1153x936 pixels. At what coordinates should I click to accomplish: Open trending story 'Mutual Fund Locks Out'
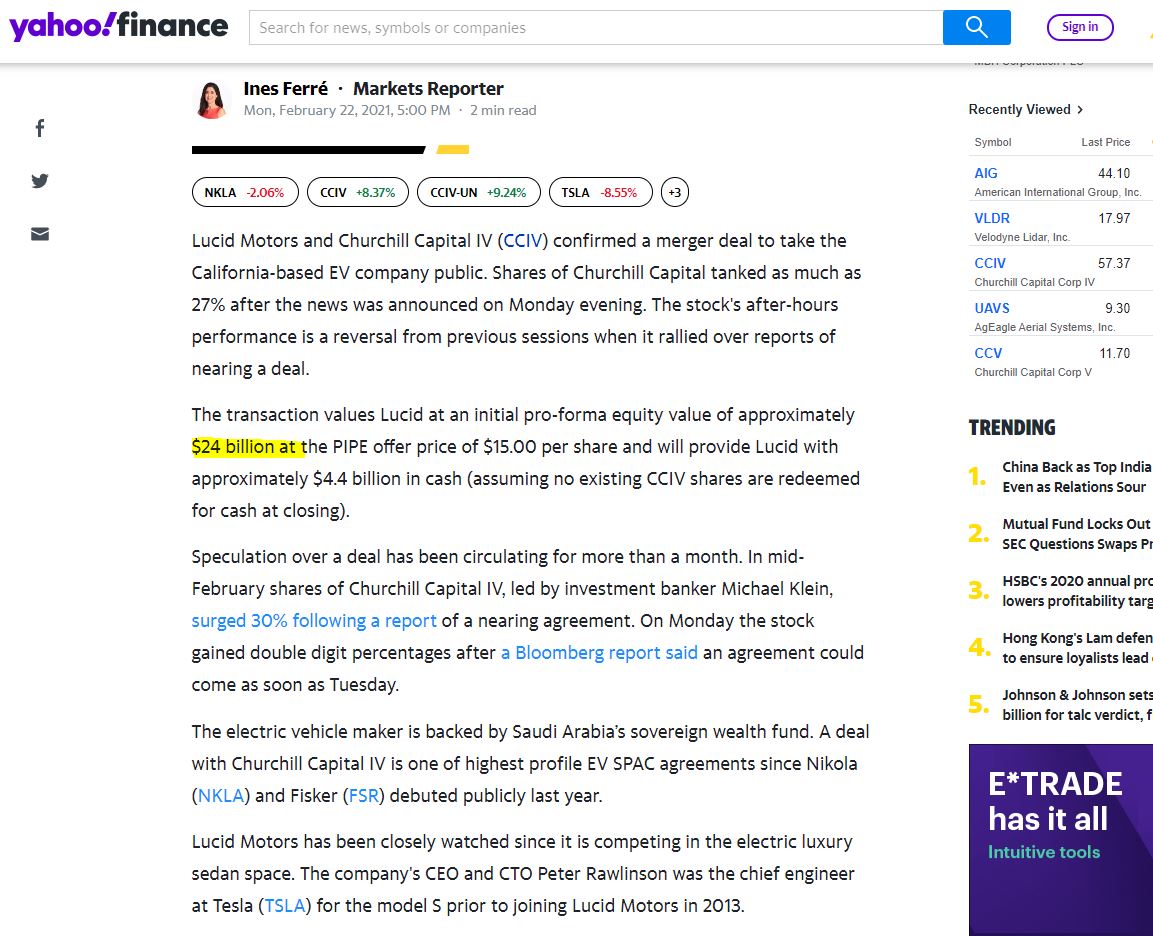coord(1077,534)
